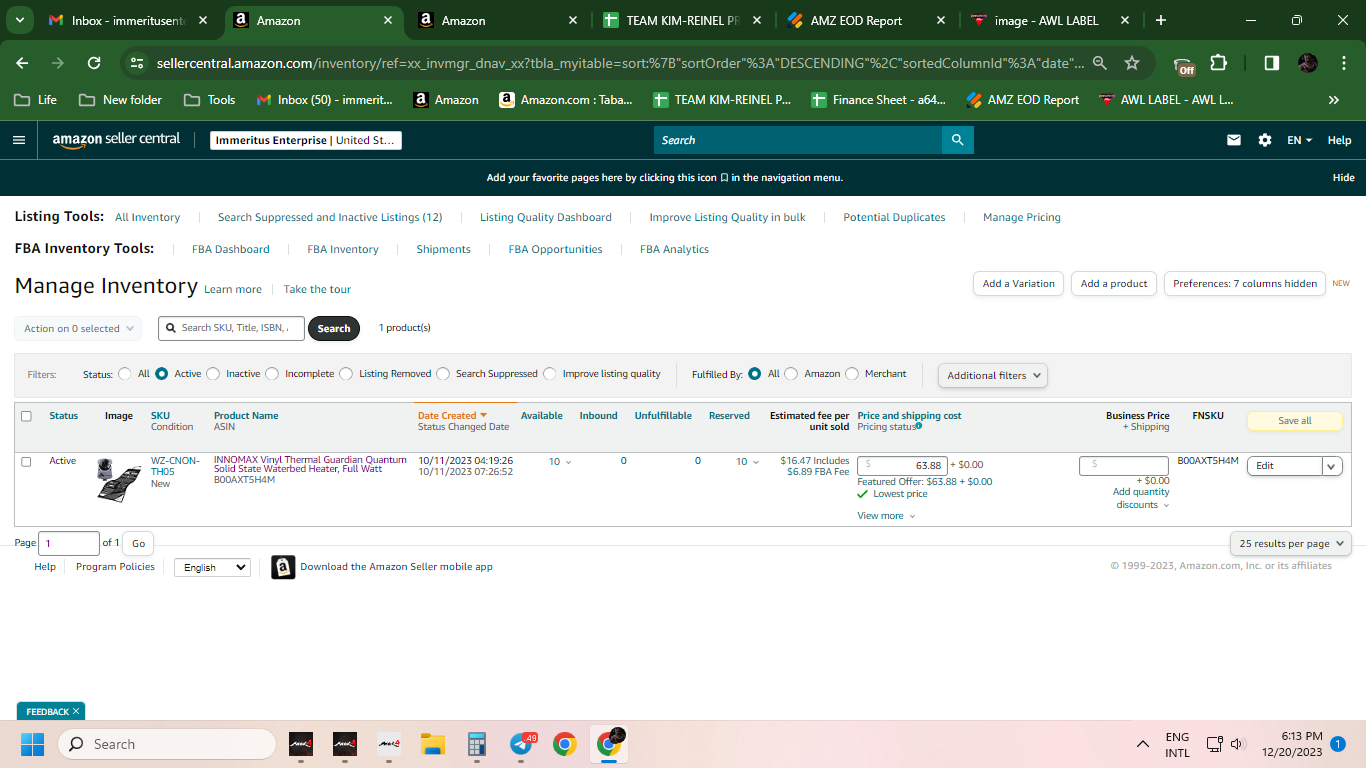Reload the page with the refresh icon
The image size is (1366, 768).
pyautogui.click(x=94, y=63)
